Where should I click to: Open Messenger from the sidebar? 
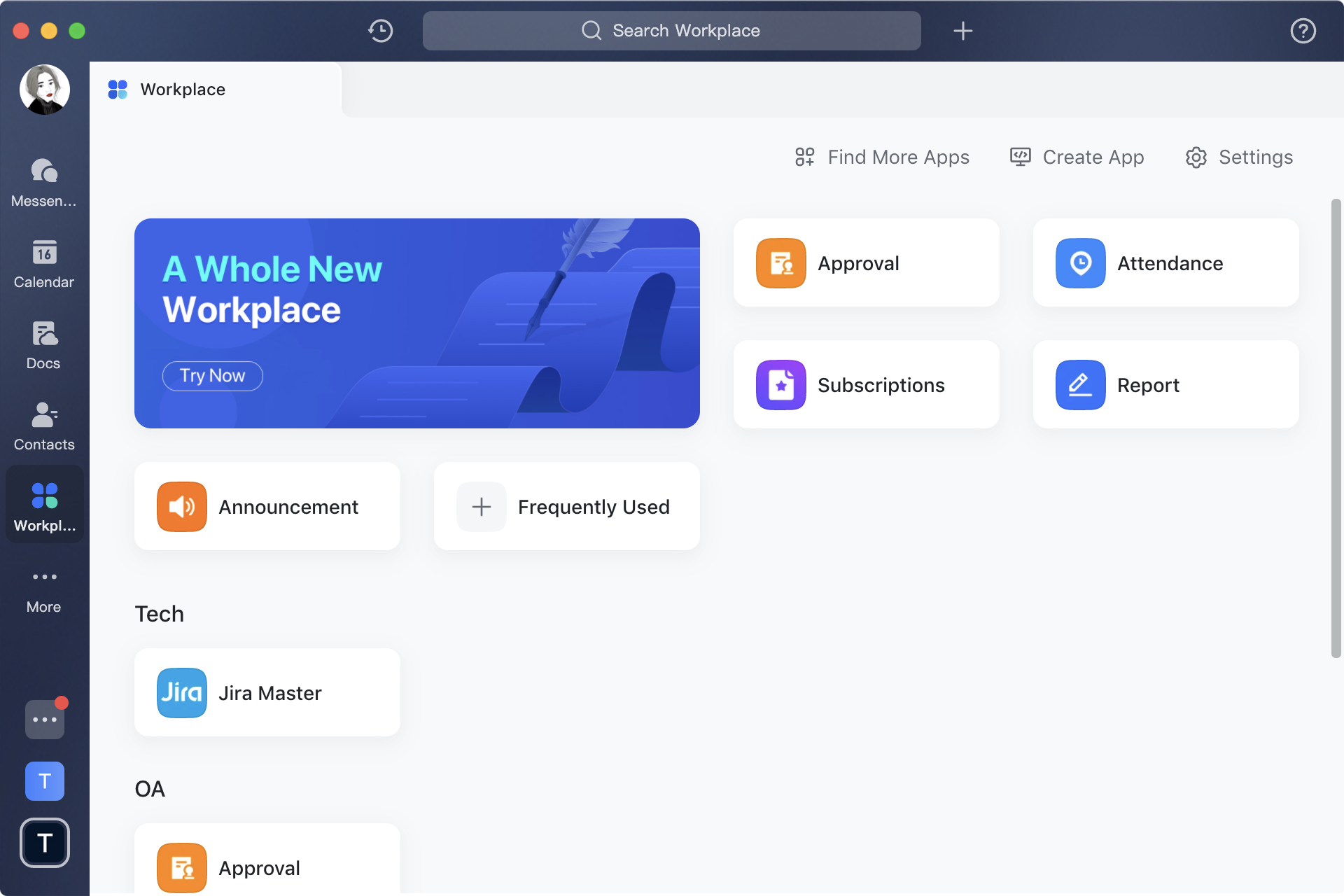click(44, 182)
